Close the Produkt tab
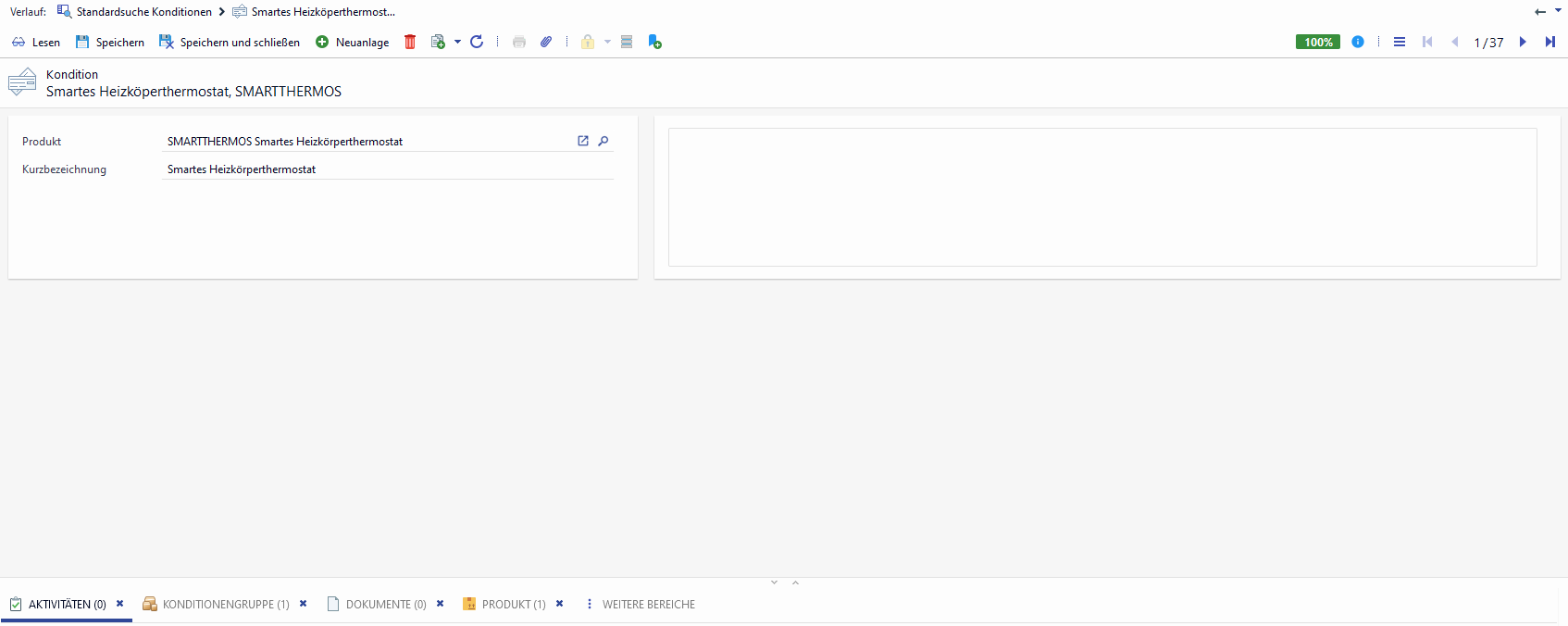Image resolution: width=1568 pixels, height=626 pixels. [x=559, y=604]
